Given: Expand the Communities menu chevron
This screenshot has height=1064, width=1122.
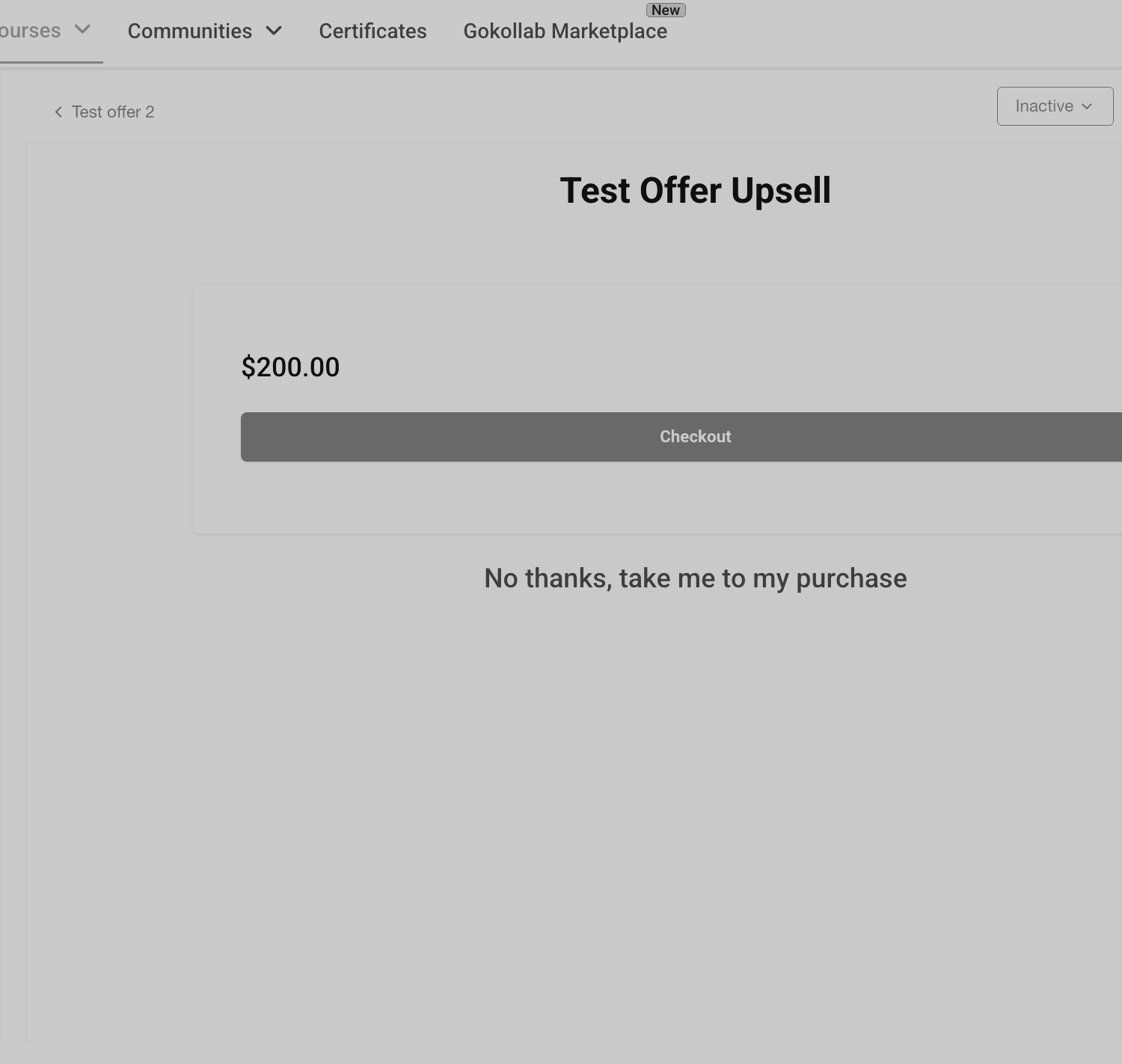Looking at the screenshot, I should [x=274, y=31].
